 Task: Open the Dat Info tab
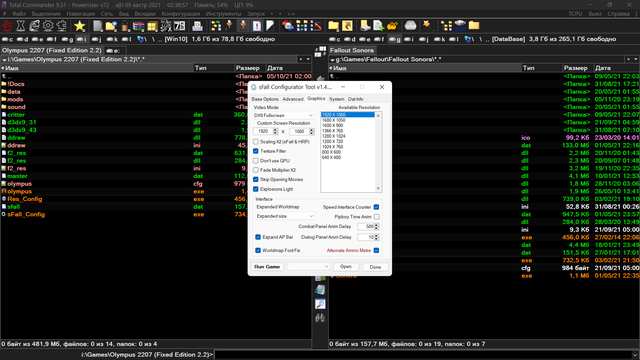pyautogui.click(x=356, y=99)
